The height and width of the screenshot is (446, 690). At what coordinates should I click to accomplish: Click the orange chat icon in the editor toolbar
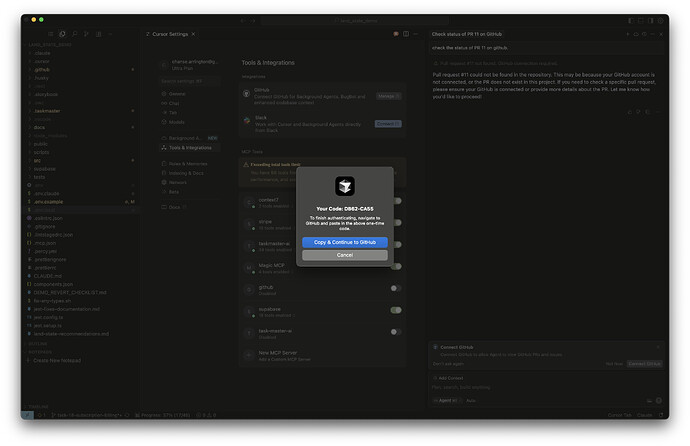pos(396,34)
